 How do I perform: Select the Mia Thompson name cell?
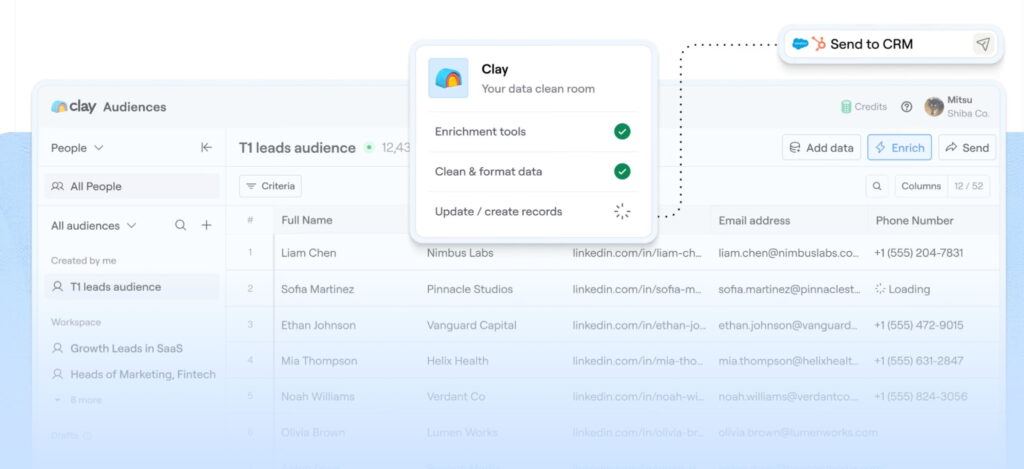coord(319,361)
